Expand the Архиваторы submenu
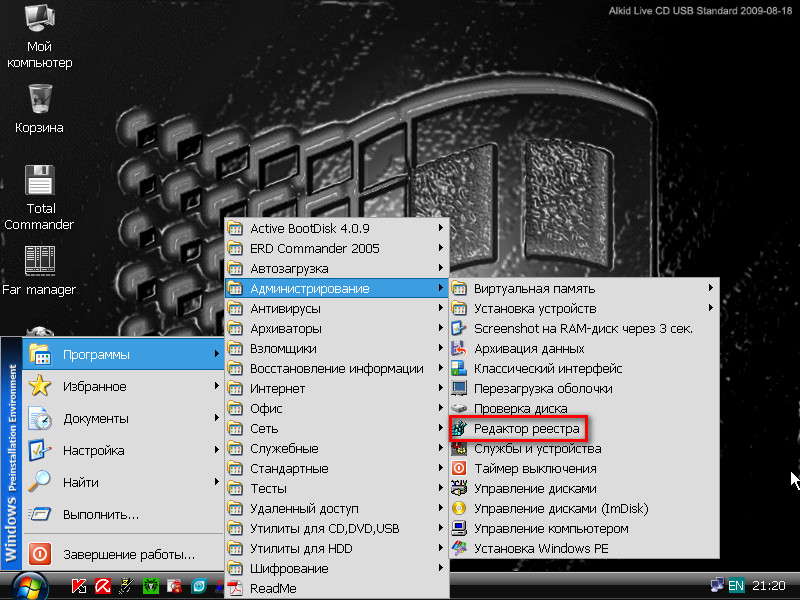The width and height of the screenshot is (800, 600). pos(337,329)
